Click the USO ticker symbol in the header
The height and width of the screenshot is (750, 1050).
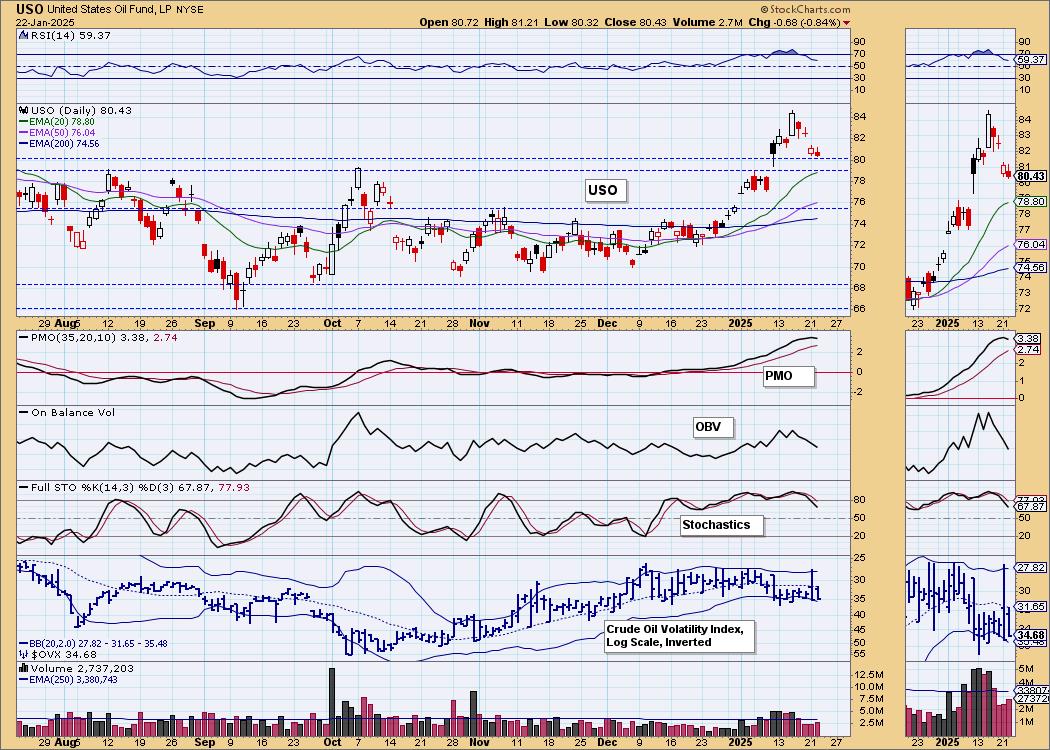pos(31,9)
